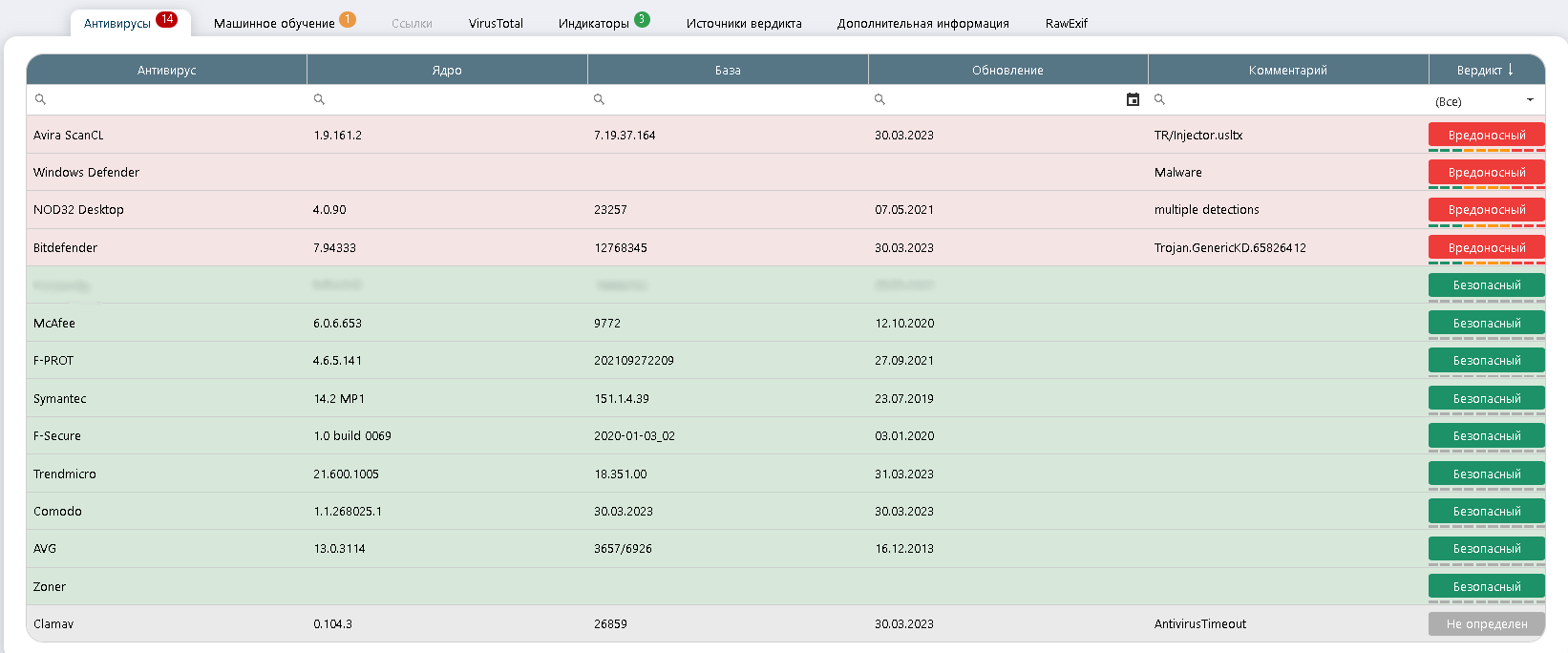This screenshot has width=1568, height=653.
Task: Click Не определен verdict for Clamav
Action: pyautogui.click(x=1486, y=623)
